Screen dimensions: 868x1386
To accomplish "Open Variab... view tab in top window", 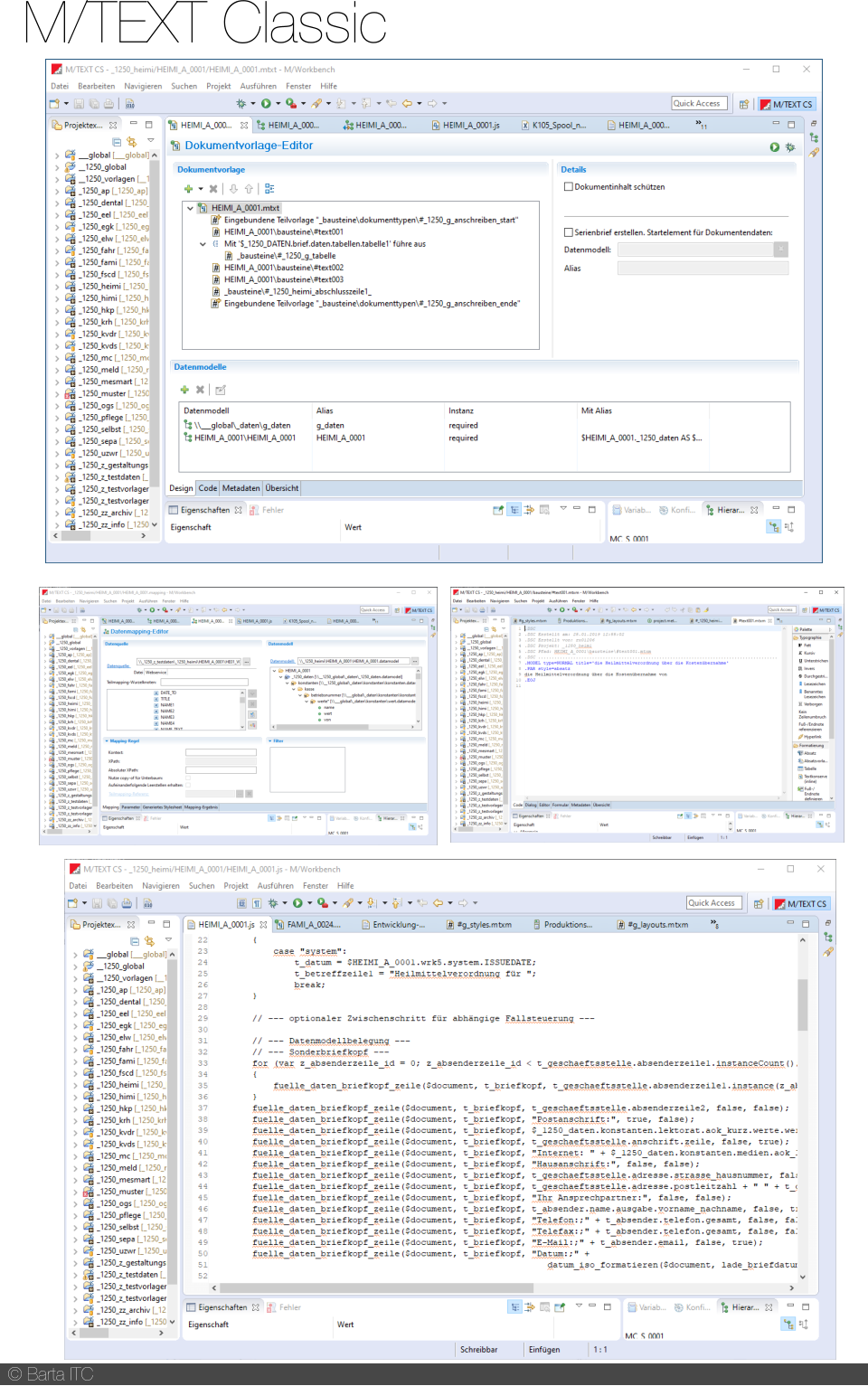I will click(x=632, y=510).
